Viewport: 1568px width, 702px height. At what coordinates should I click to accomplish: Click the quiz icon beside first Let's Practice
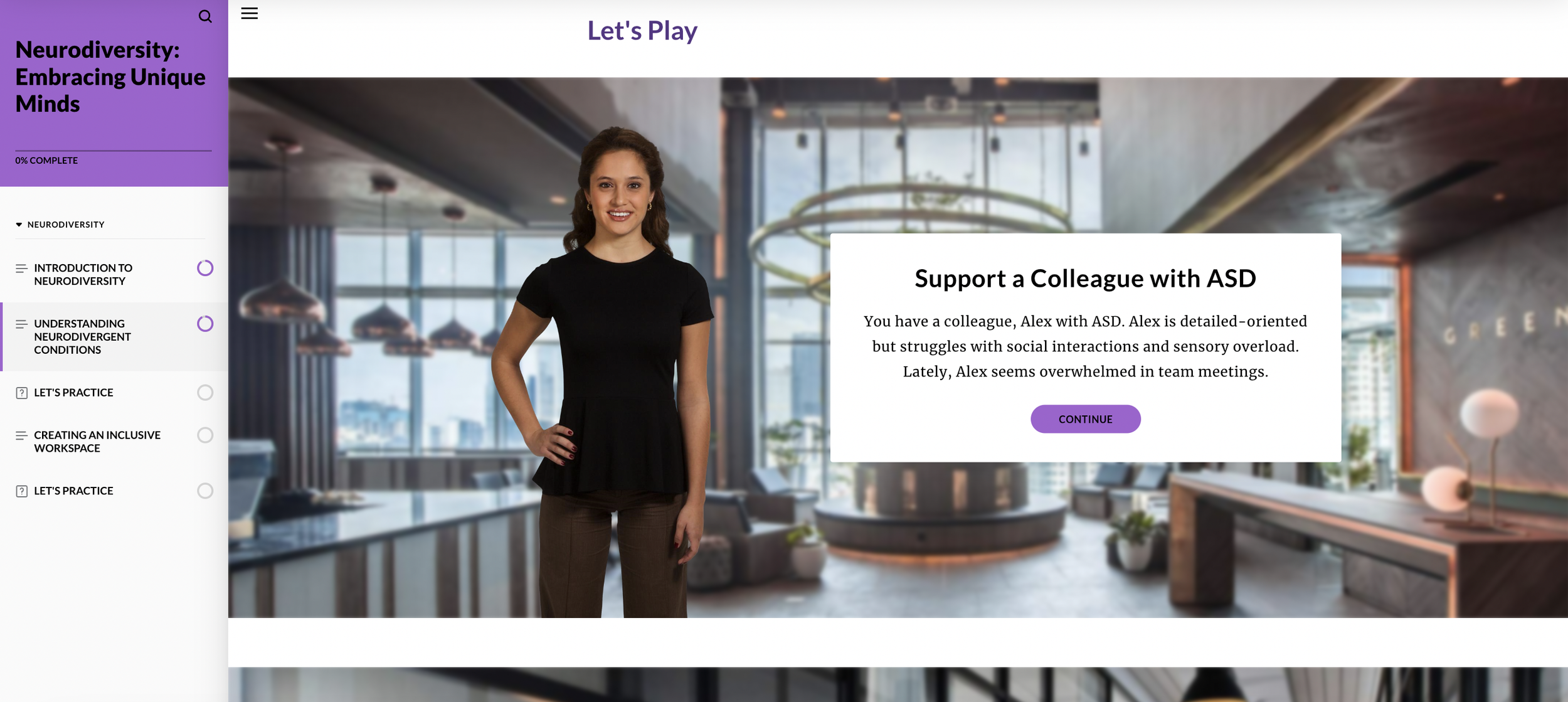click(21, 393)
